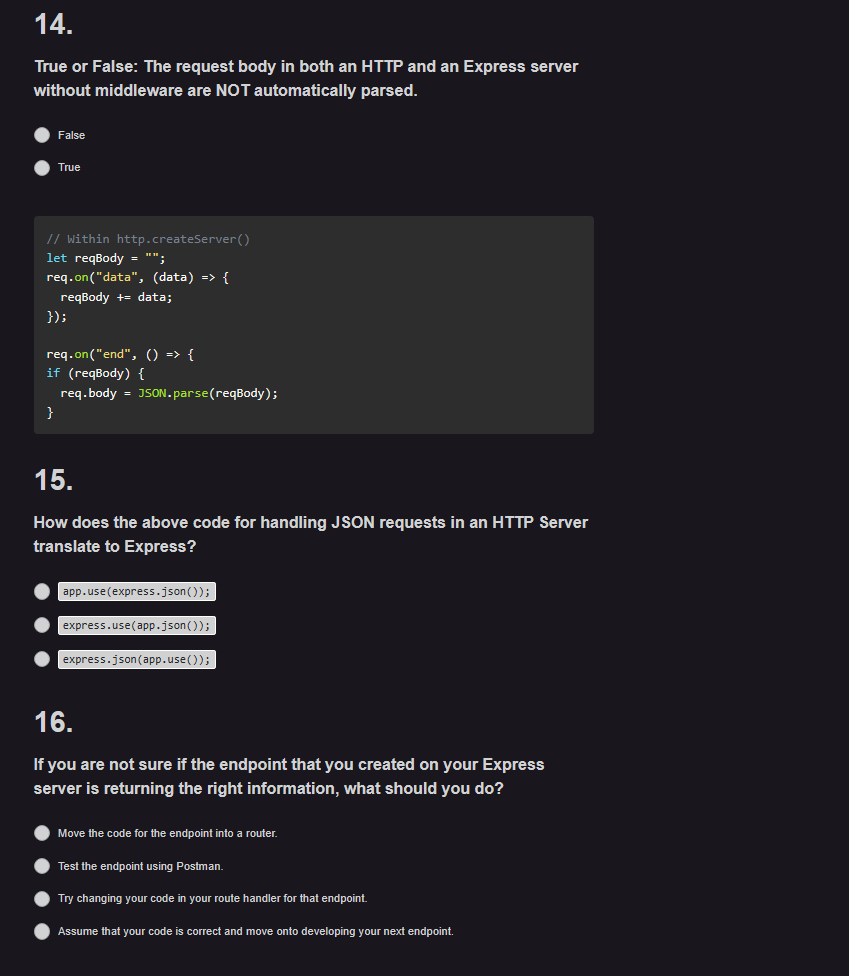Click the question 15 heading number
Screen dimensions: 849x976
tap(52, 480)
